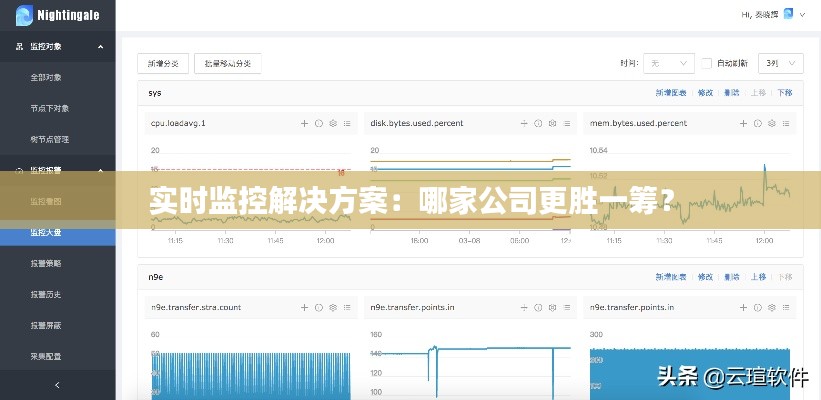Click 下移 link in sys section

click(x=784, y=93)
